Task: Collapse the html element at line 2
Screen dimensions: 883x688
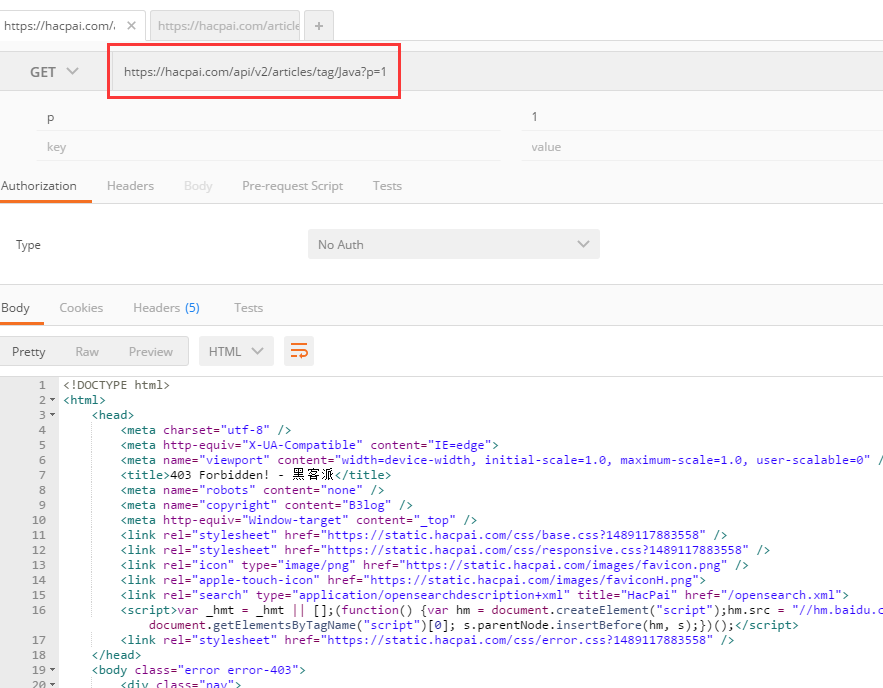Action: [52, 400]
